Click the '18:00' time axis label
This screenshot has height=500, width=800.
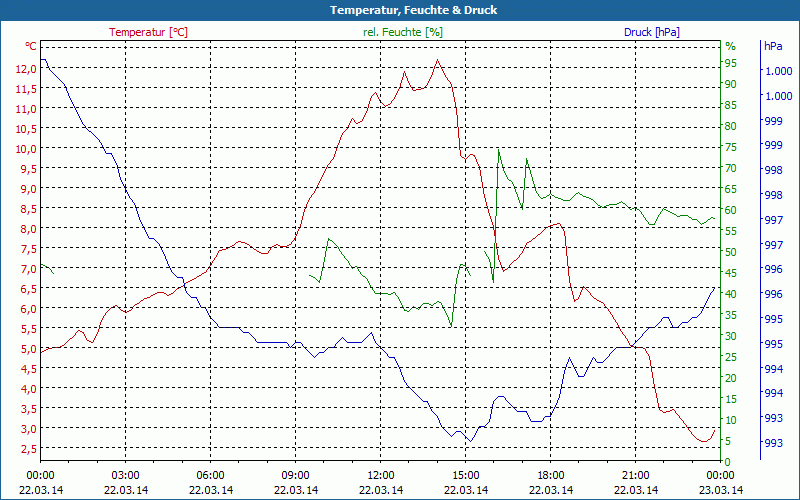pyautogui.click(x=551, y=476)
